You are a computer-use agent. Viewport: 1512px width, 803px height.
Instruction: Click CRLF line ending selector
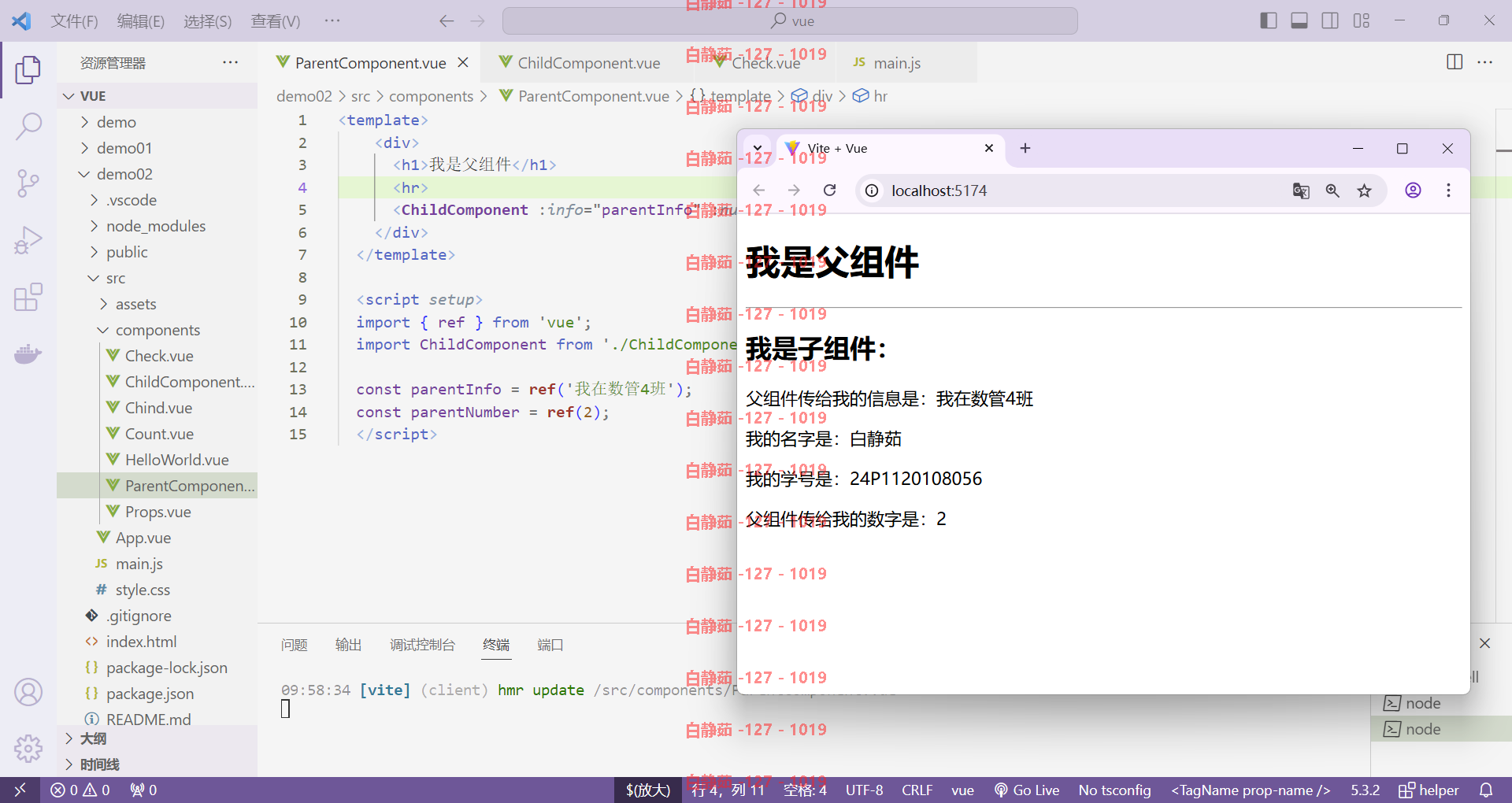tap(917, 790)
